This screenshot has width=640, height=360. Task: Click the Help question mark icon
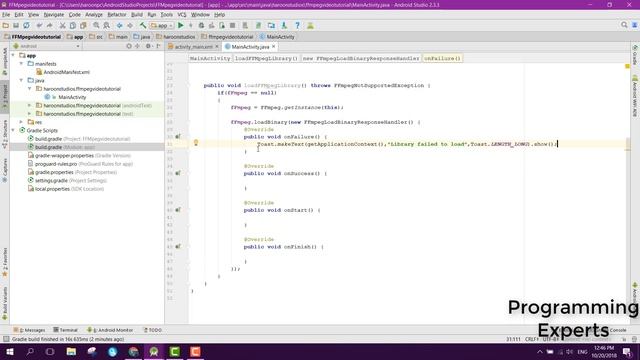tap(297, 25)
